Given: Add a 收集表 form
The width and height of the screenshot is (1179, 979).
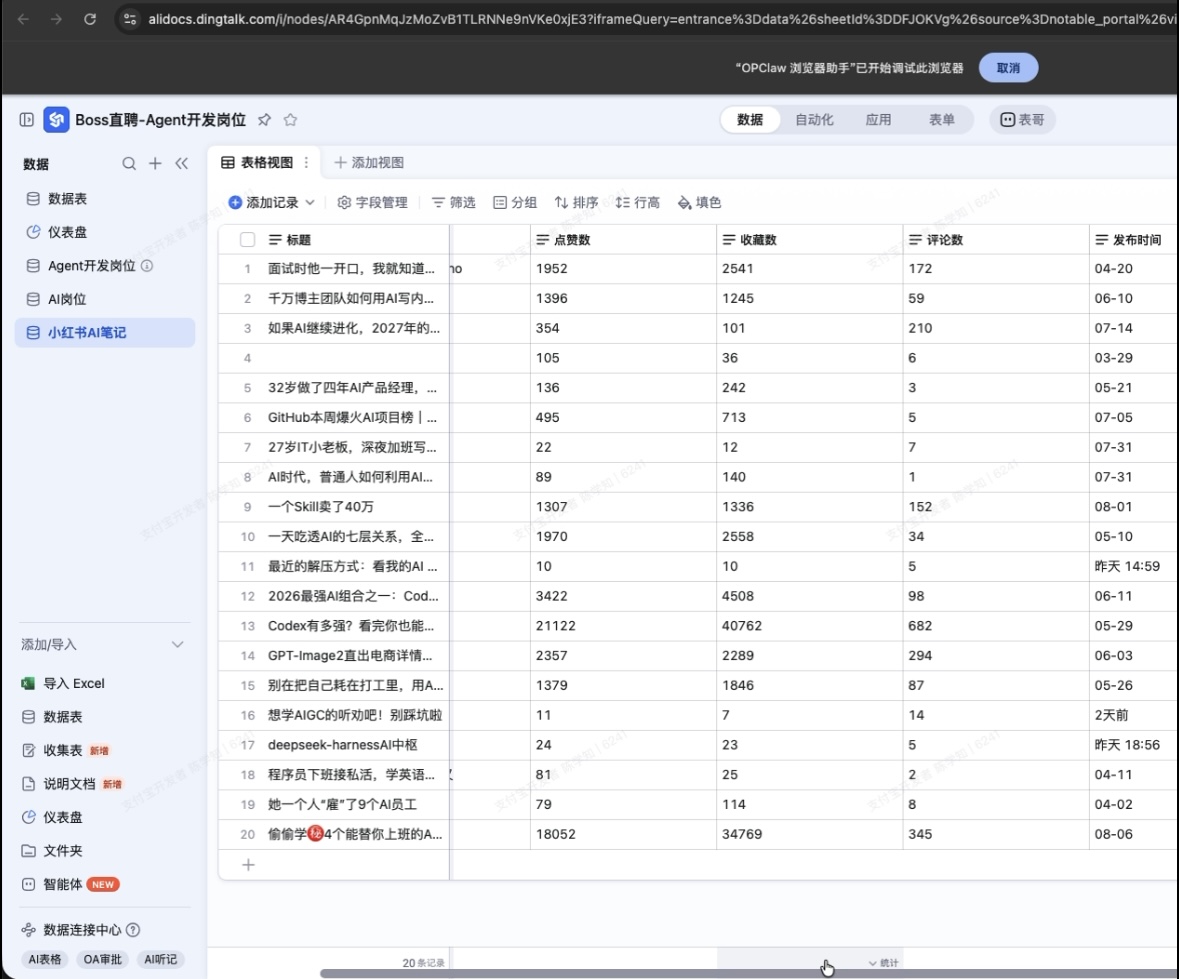Looking at the screenshot, I should pos(66,750).
